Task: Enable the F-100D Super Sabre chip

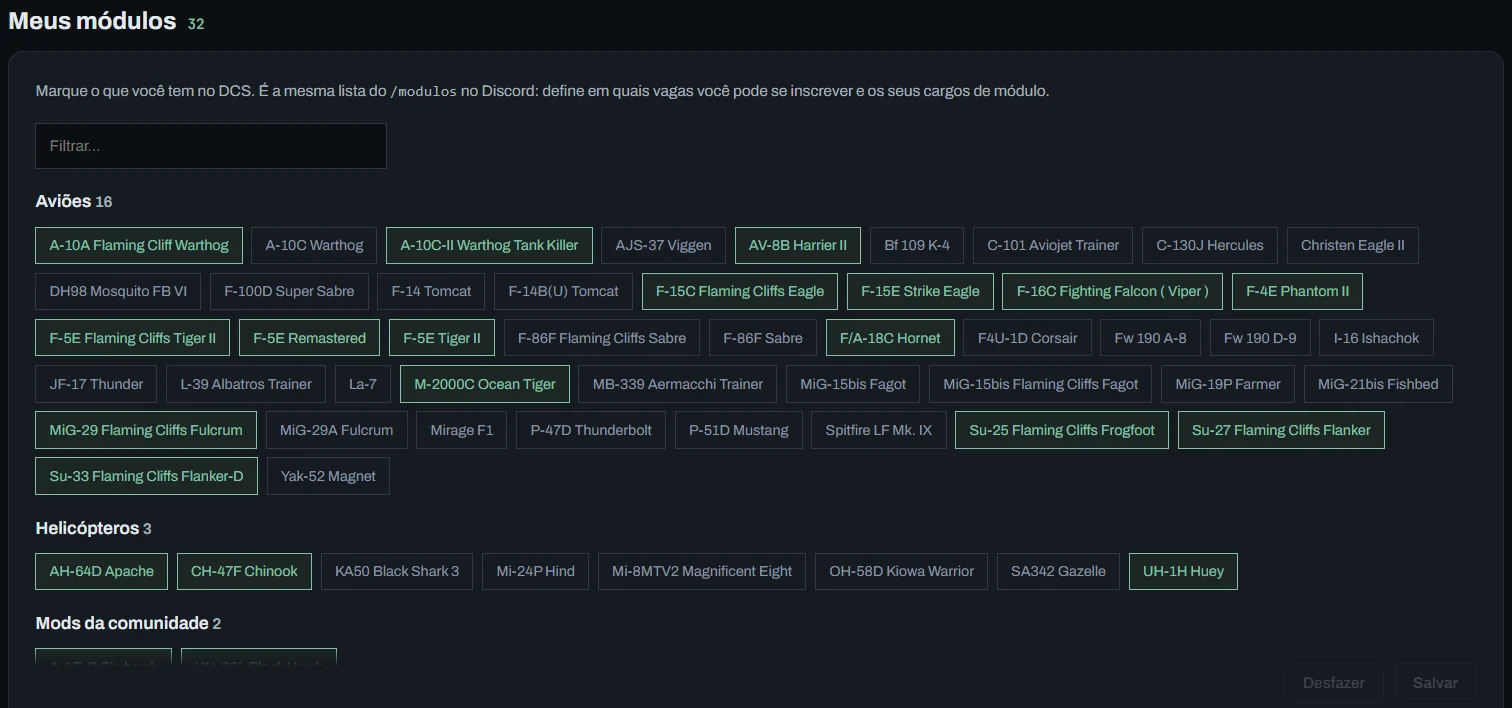Action: (289, 292)
